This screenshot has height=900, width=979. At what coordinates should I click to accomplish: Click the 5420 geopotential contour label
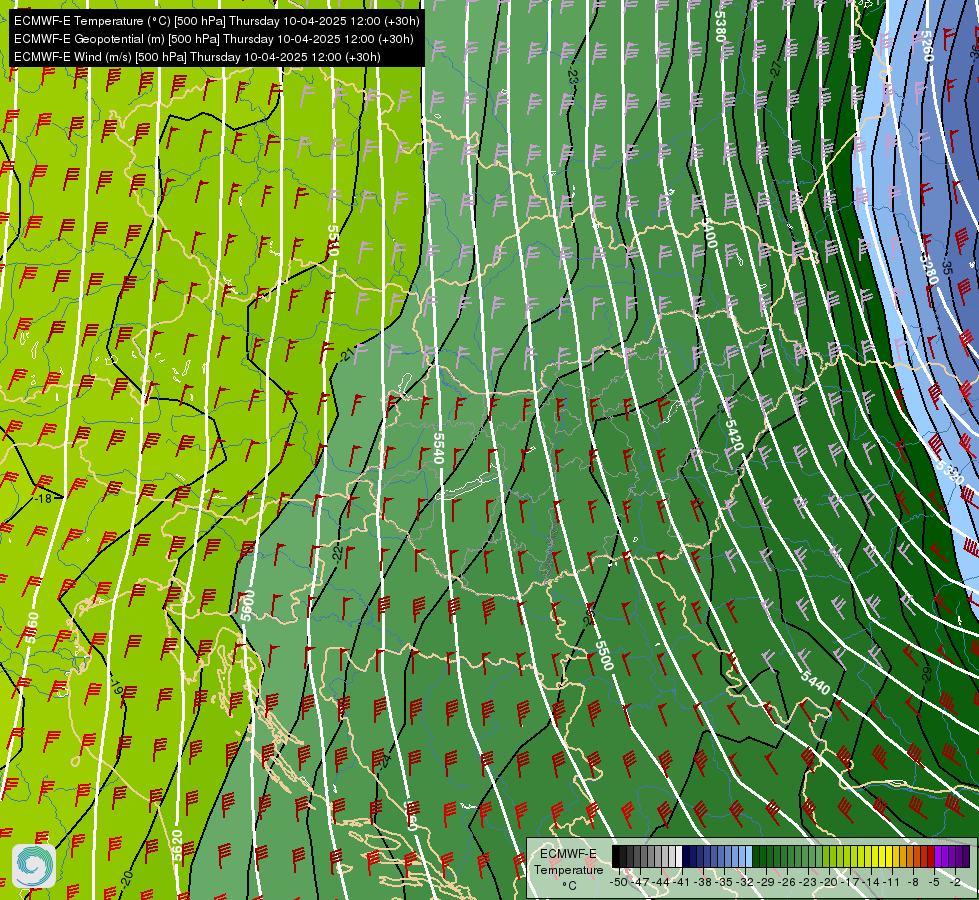(734, 435)
